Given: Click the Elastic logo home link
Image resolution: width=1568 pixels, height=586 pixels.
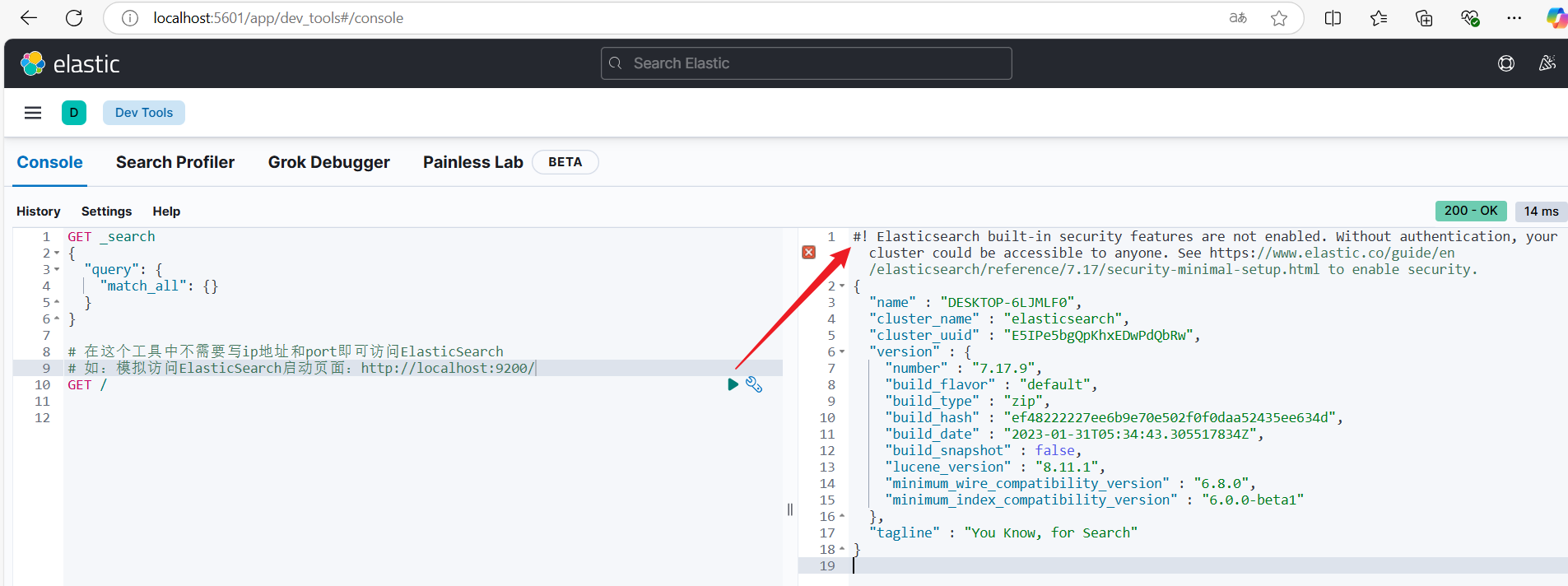Looking at the screenshot, I should [x=70, y=63].
